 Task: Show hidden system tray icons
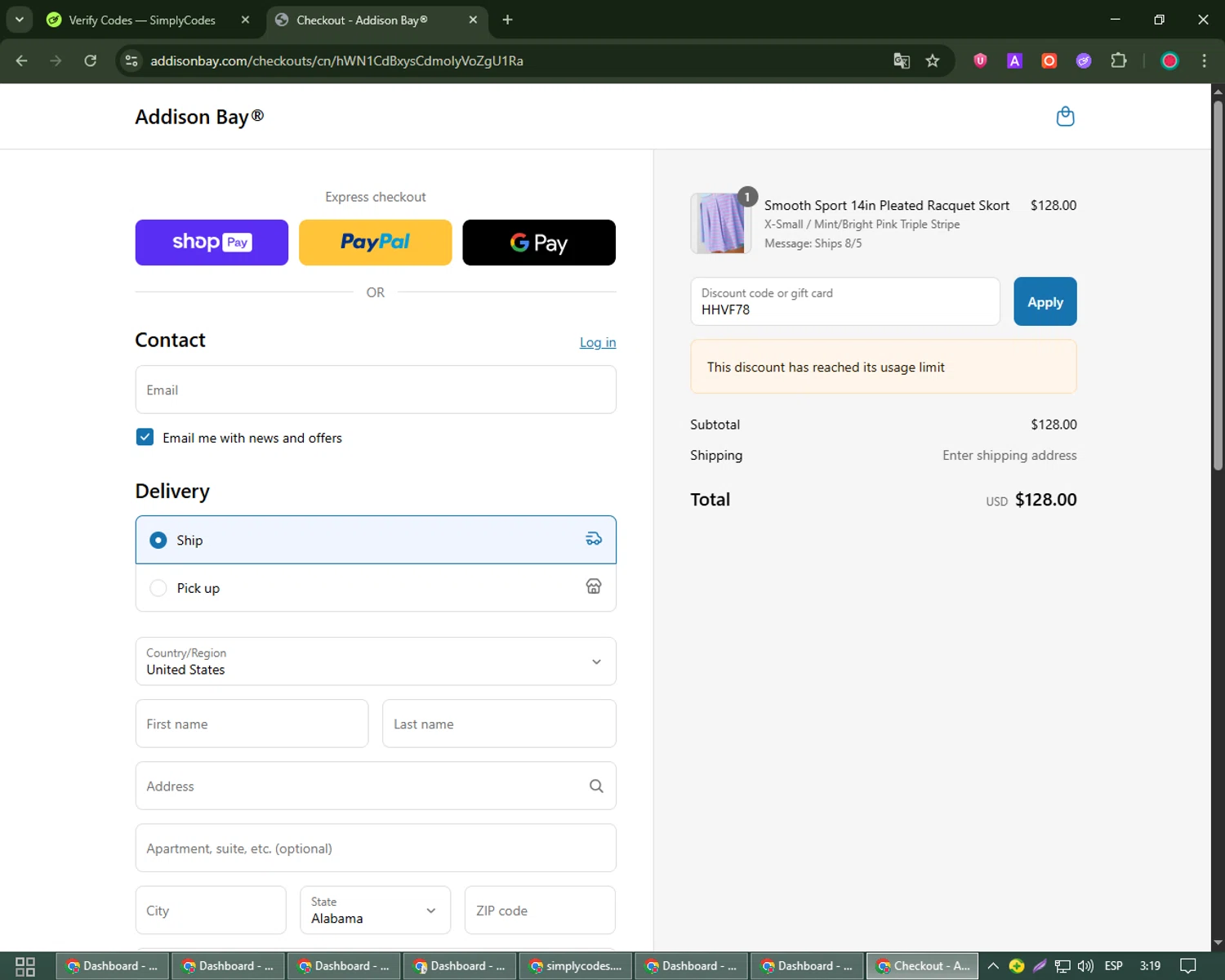coord(993,966)
